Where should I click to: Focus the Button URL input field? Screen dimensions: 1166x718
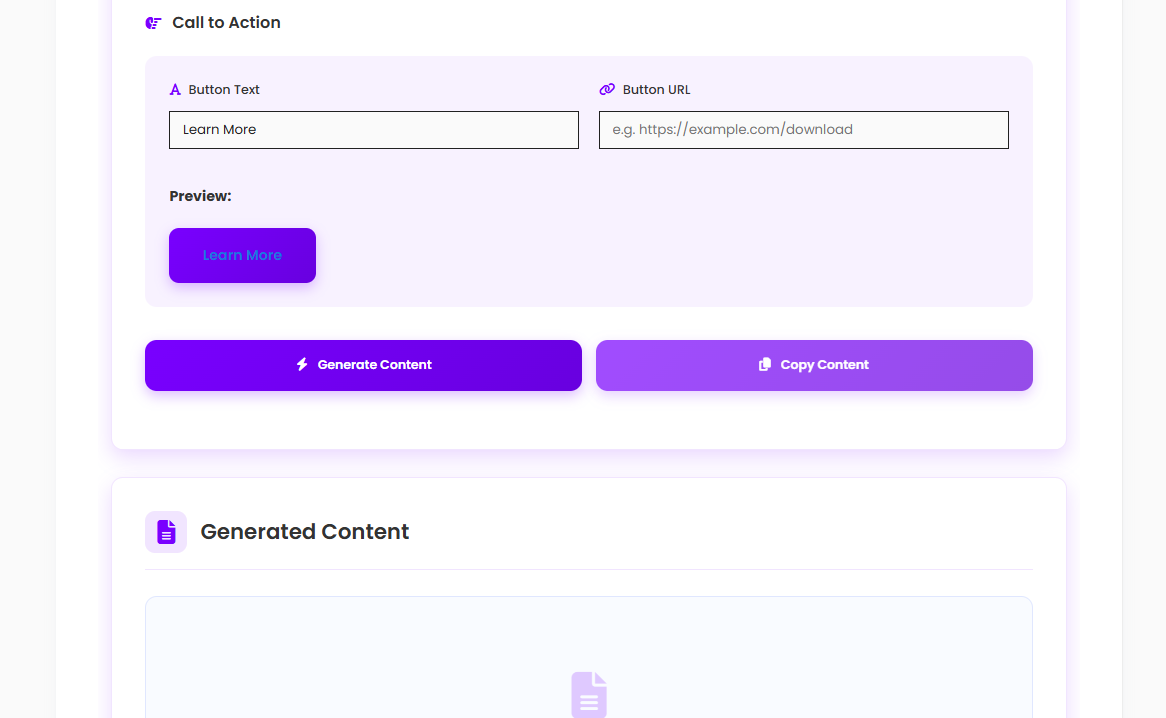(804, 130)
